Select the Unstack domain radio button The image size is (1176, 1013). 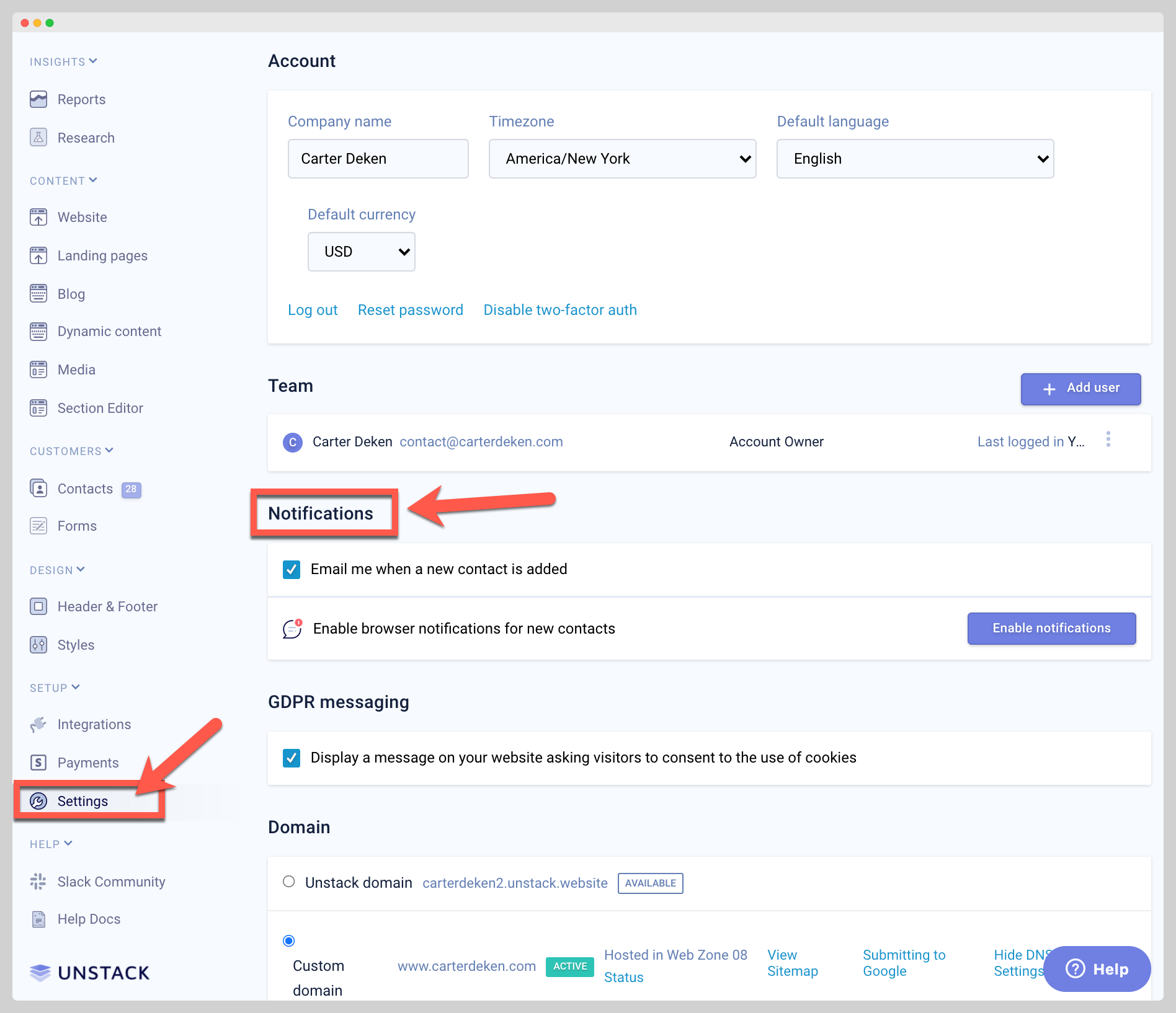[x=289, y=882]
